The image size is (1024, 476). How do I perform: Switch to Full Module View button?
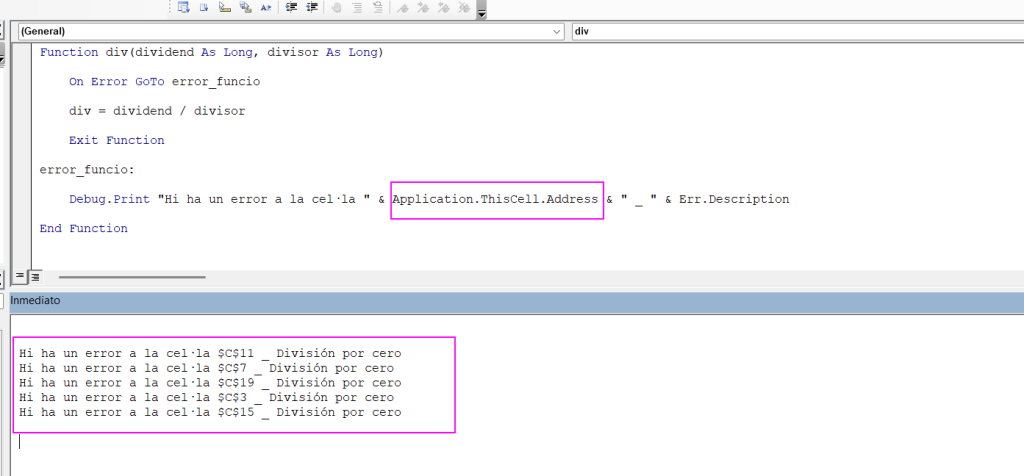click(35, 276)
